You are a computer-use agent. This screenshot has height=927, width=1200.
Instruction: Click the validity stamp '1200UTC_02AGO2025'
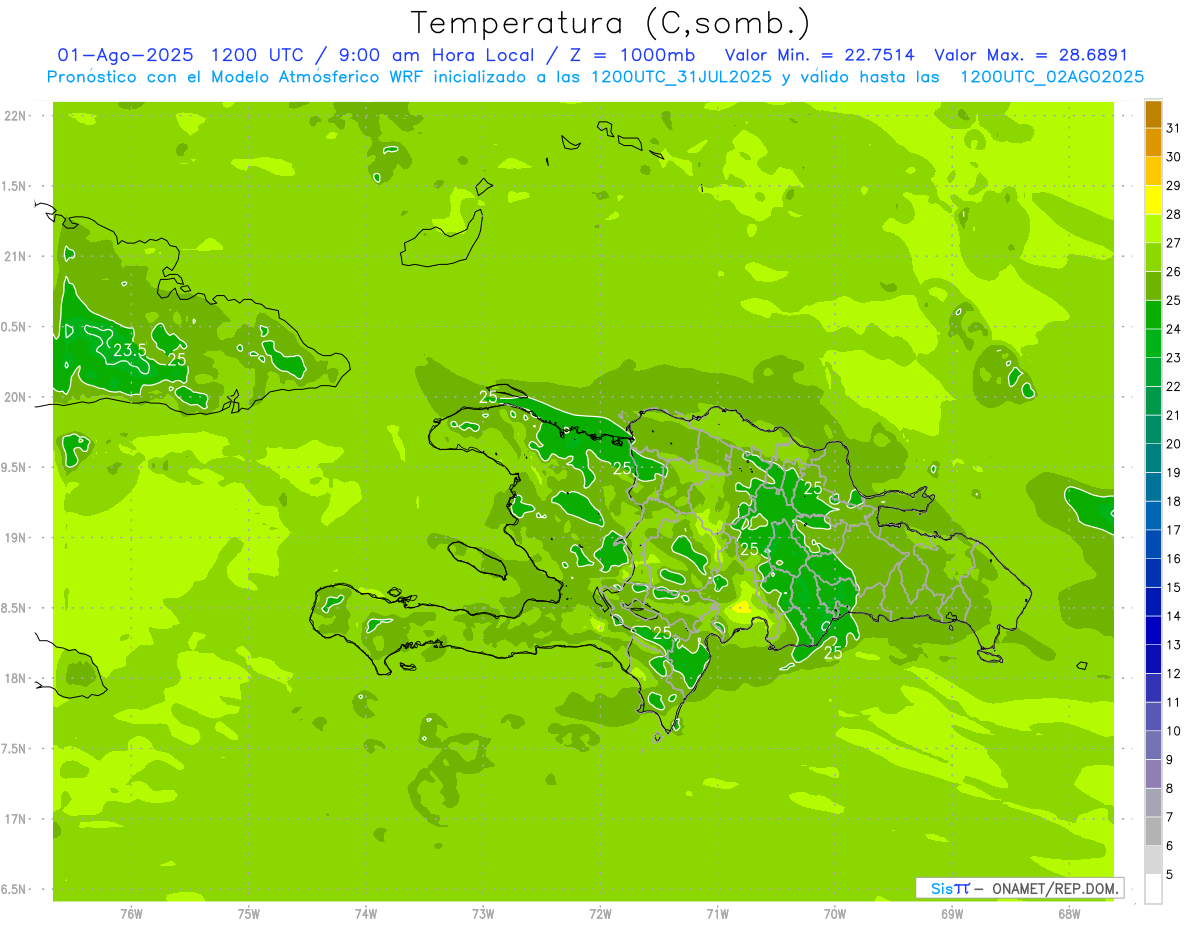click(1052, 77)
